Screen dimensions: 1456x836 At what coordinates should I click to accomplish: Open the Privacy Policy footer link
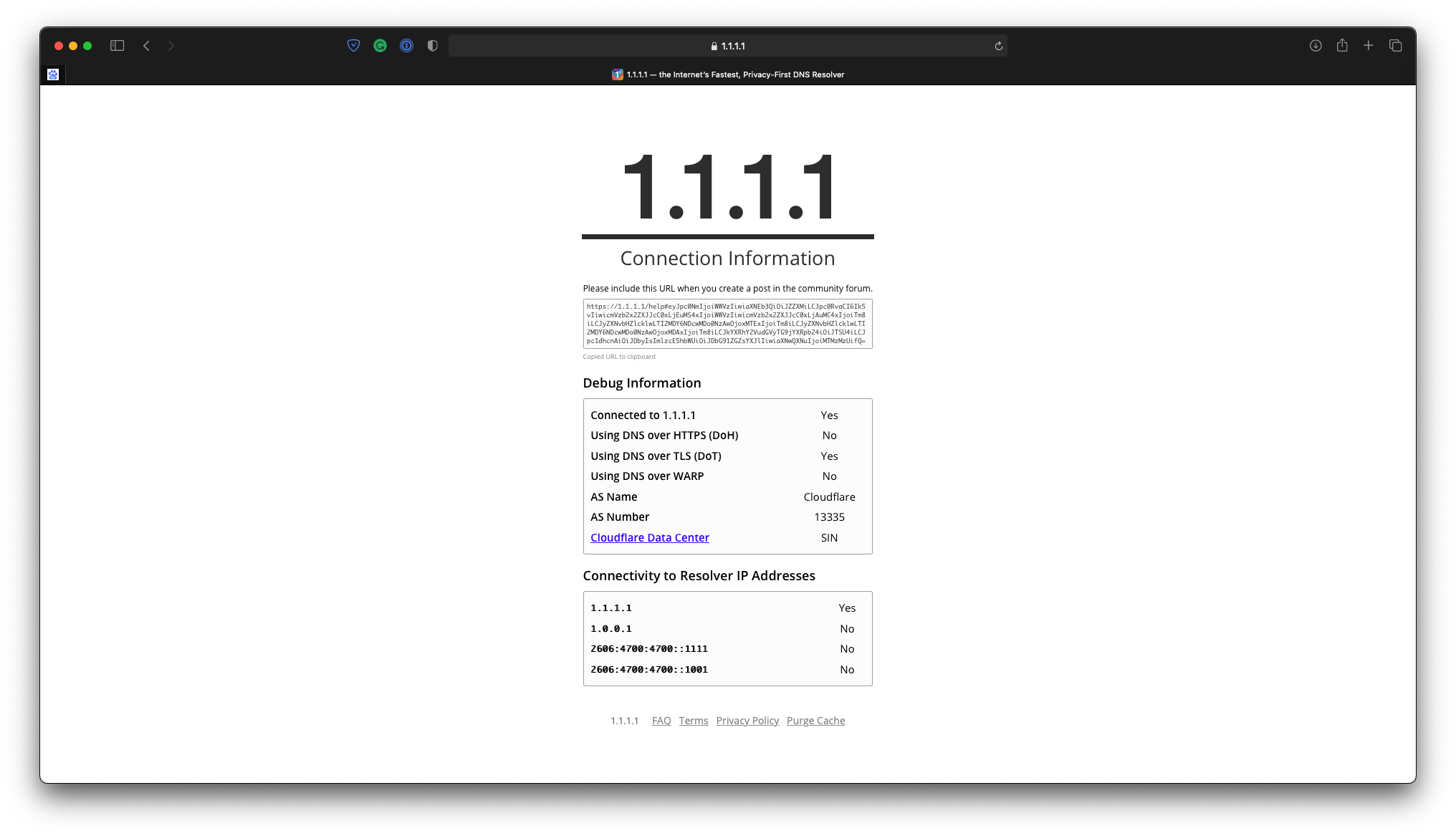click(x=747, y=721)
